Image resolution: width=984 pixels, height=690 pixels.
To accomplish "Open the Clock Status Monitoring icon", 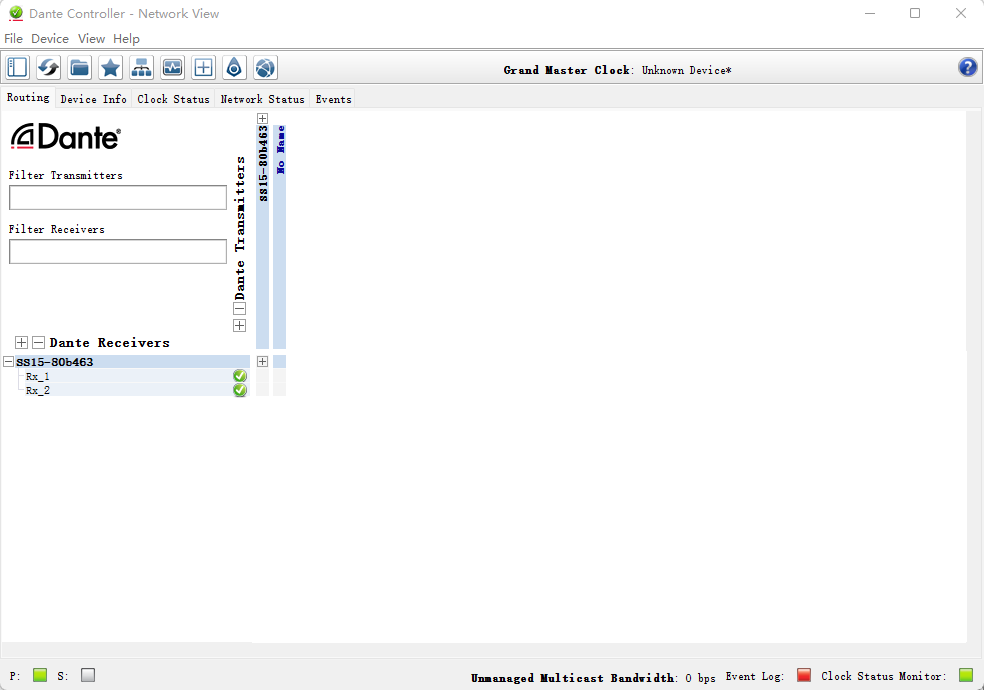I will pos(173,68).
